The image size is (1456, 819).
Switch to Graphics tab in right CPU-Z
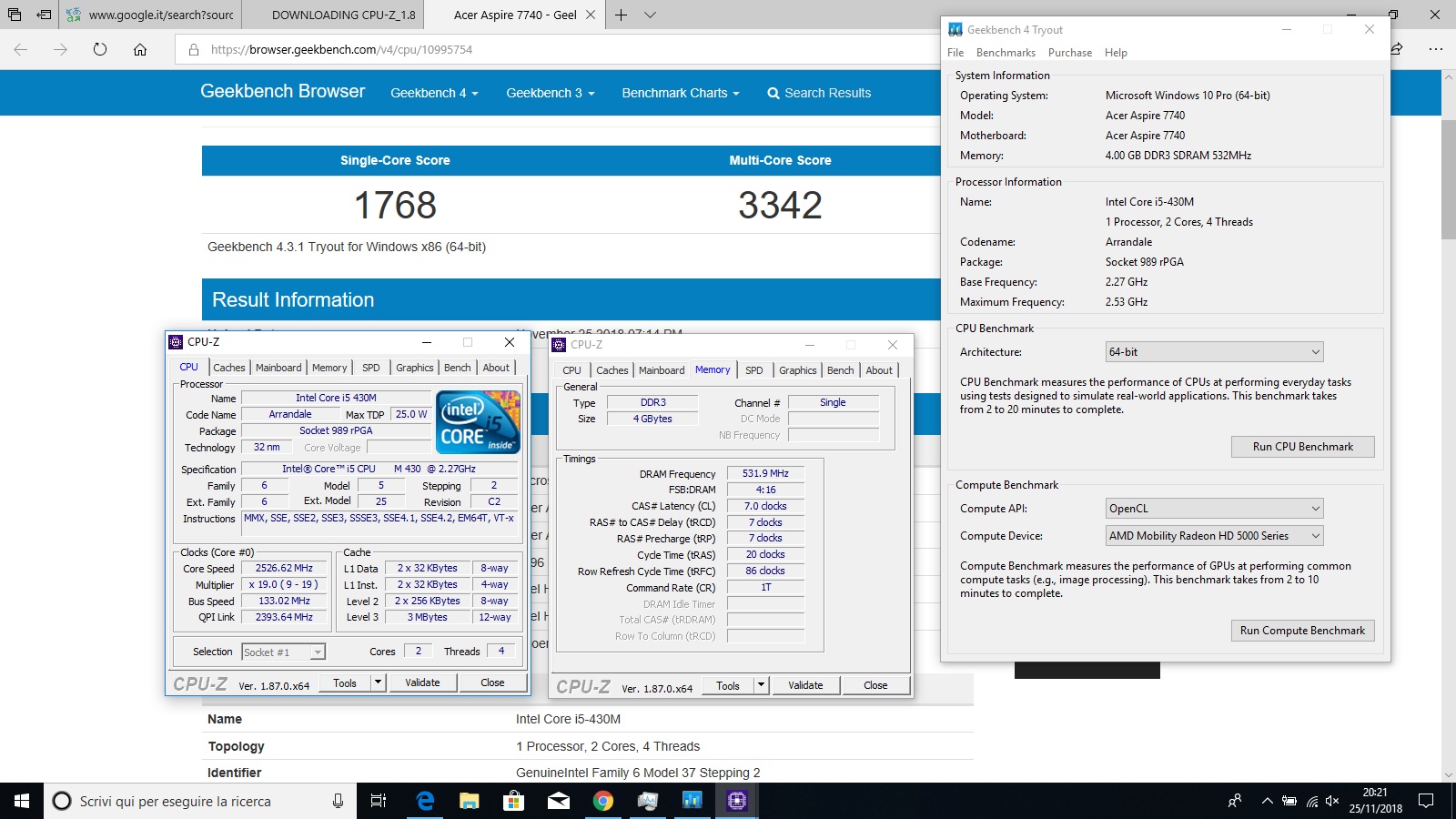(798, 370)
